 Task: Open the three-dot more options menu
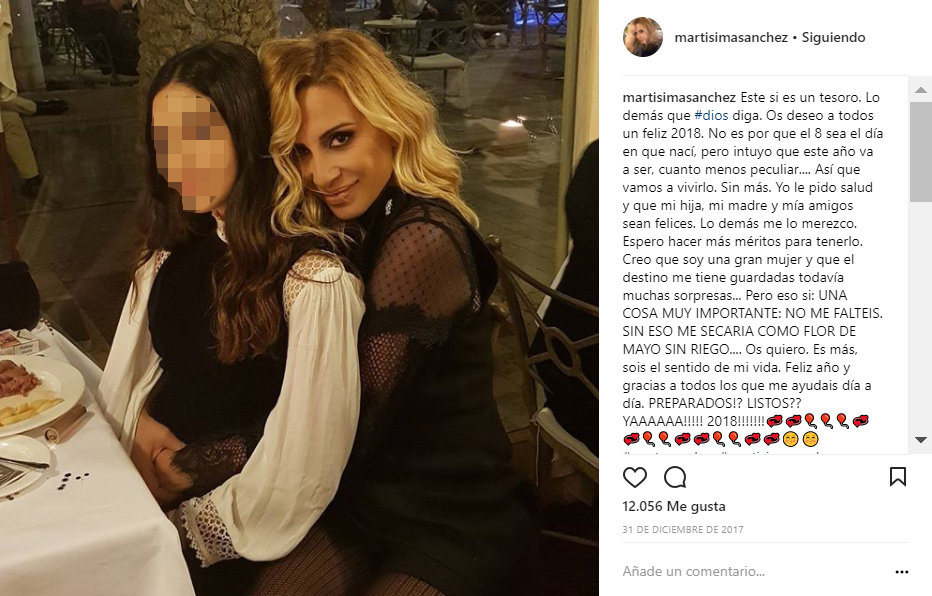[x=902, y=572]
